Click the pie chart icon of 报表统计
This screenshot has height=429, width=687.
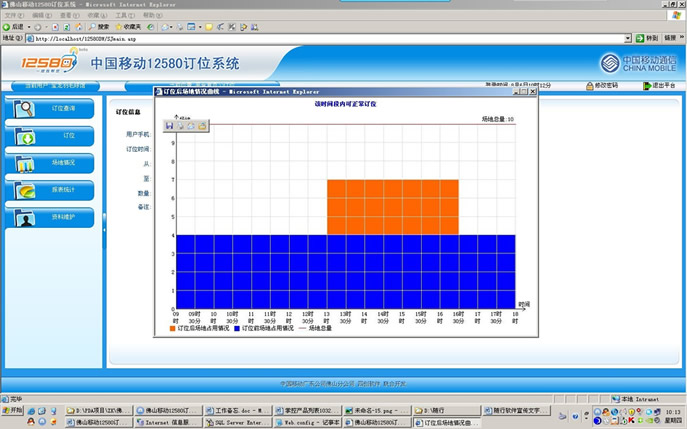coord(25,191)
